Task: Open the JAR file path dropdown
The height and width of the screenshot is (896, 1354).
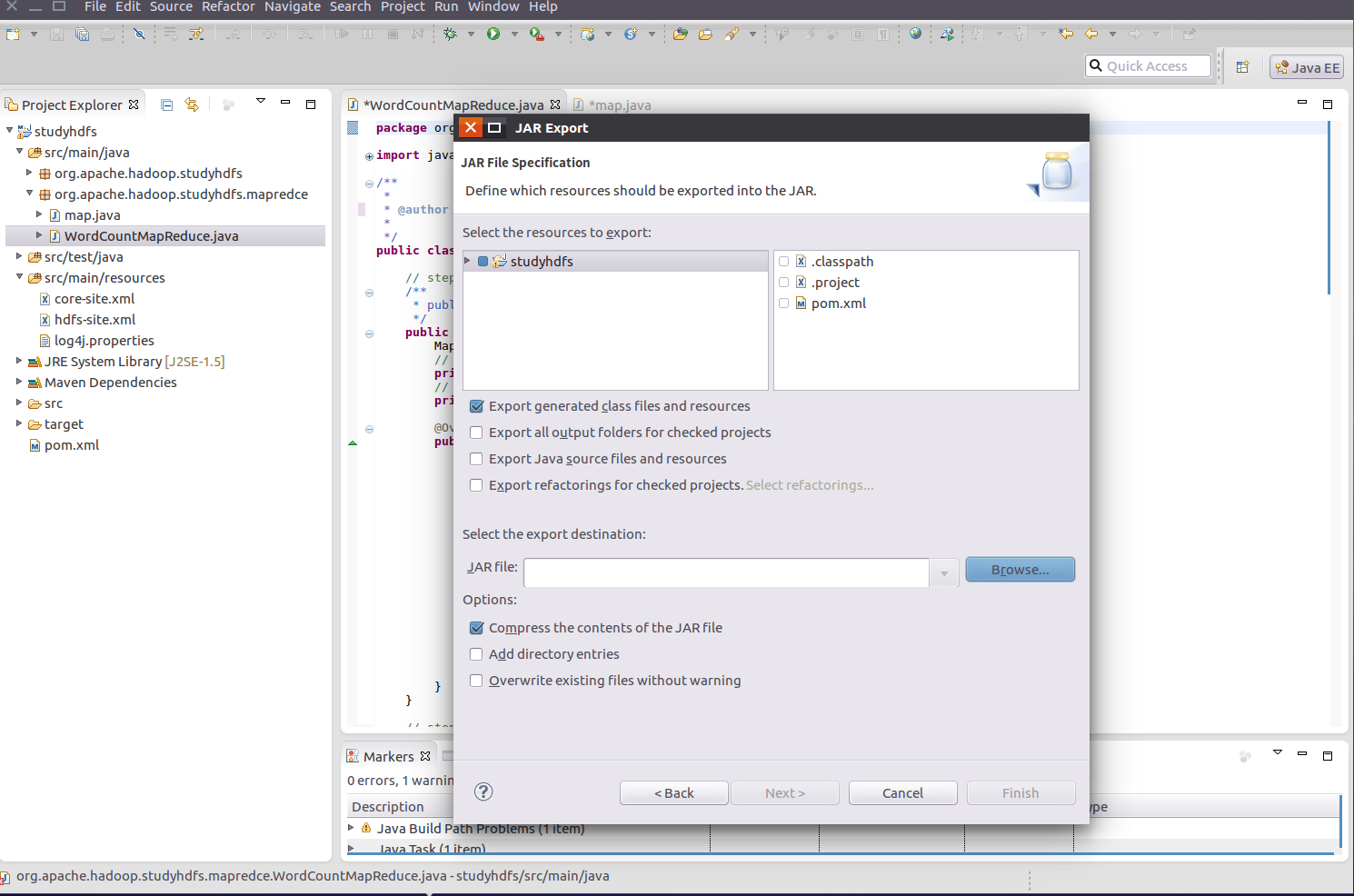Action: point(944,573)
